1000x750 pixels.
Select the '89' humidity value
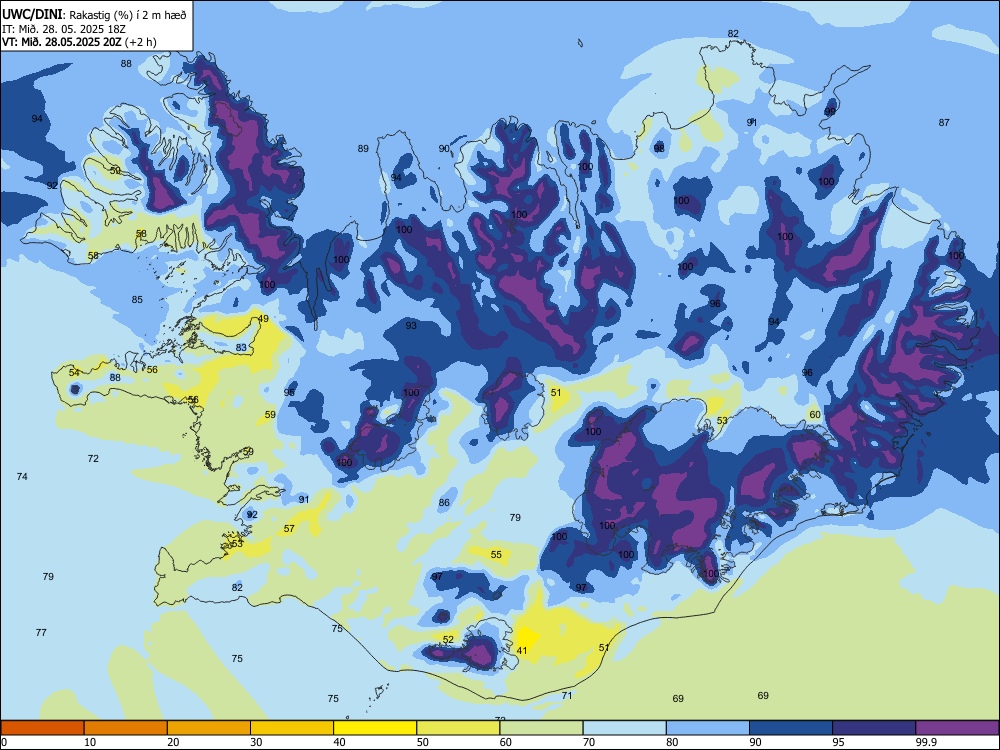[x=363, y=149]
